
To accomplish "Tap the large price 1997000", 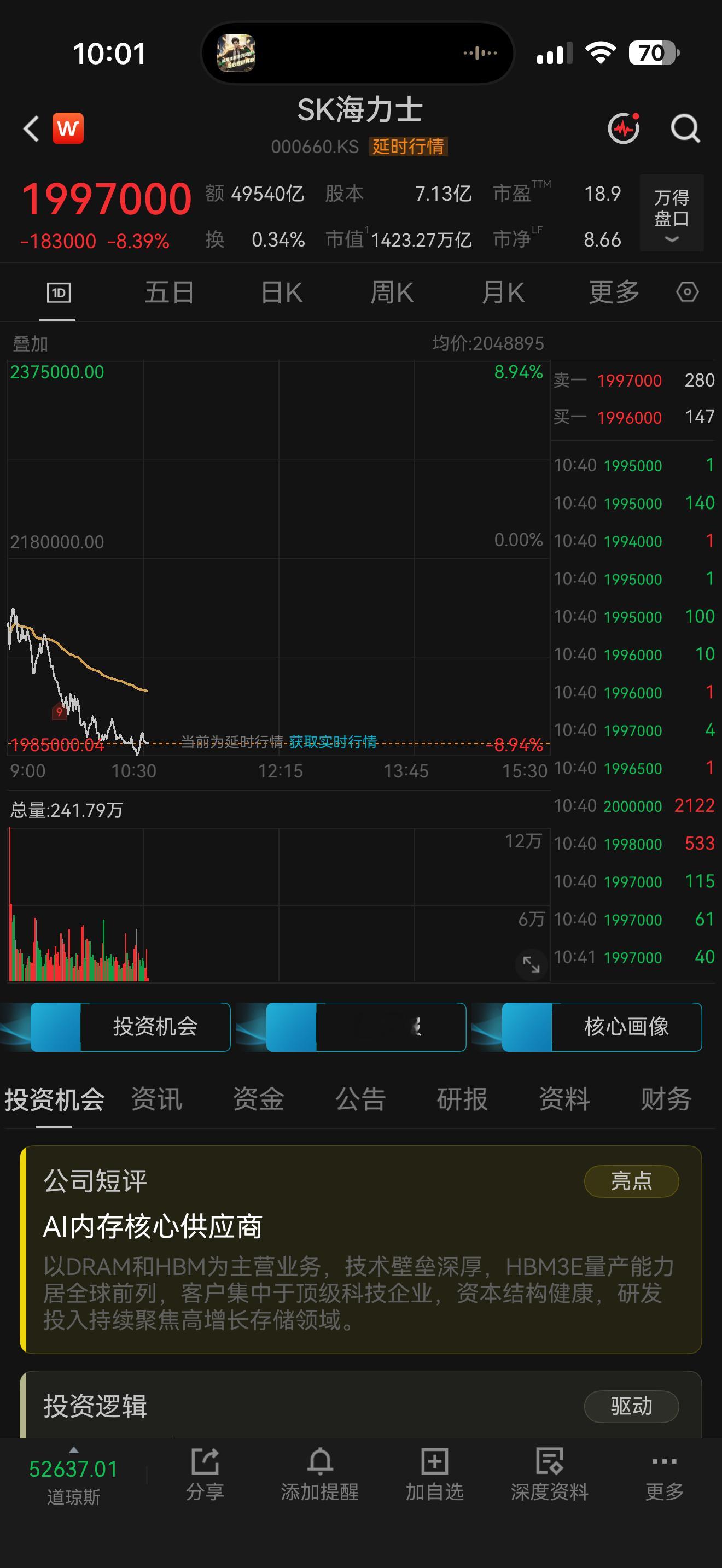I will tap(107, 199).
